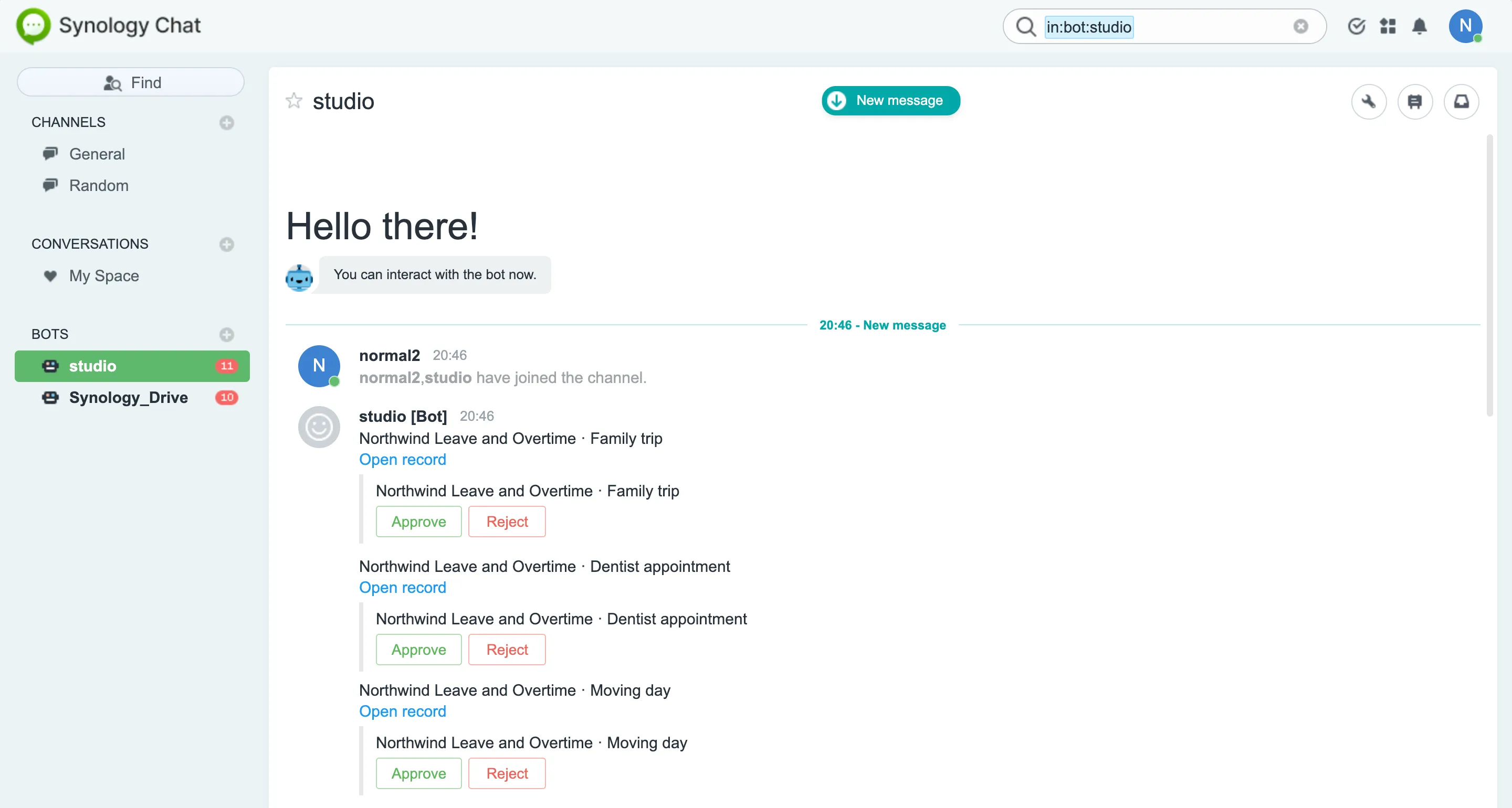
Task: Click the studio [Bot] sender name
Action: click(x=403, y=417)
